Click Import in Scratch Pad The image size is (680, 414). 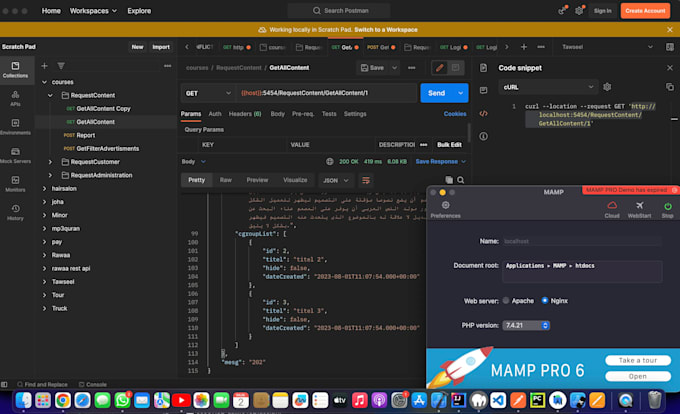pyautogui.click(x=161, y=47)
